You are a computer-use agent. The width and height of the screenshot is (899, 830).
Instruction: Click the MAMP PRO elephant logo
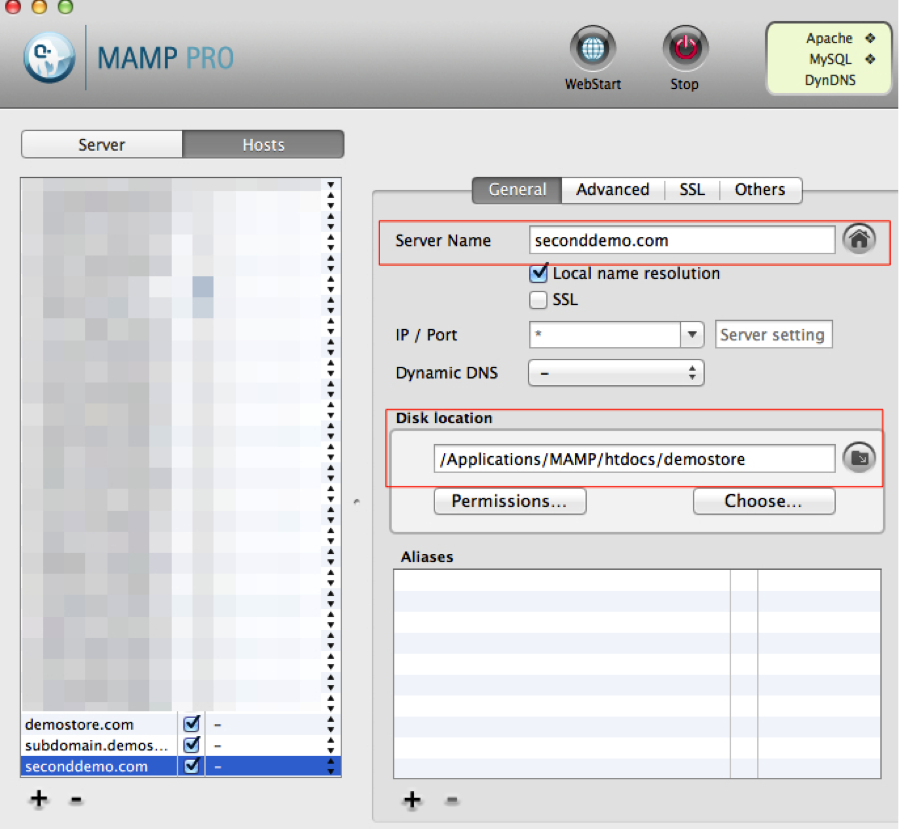click(49, 57)
